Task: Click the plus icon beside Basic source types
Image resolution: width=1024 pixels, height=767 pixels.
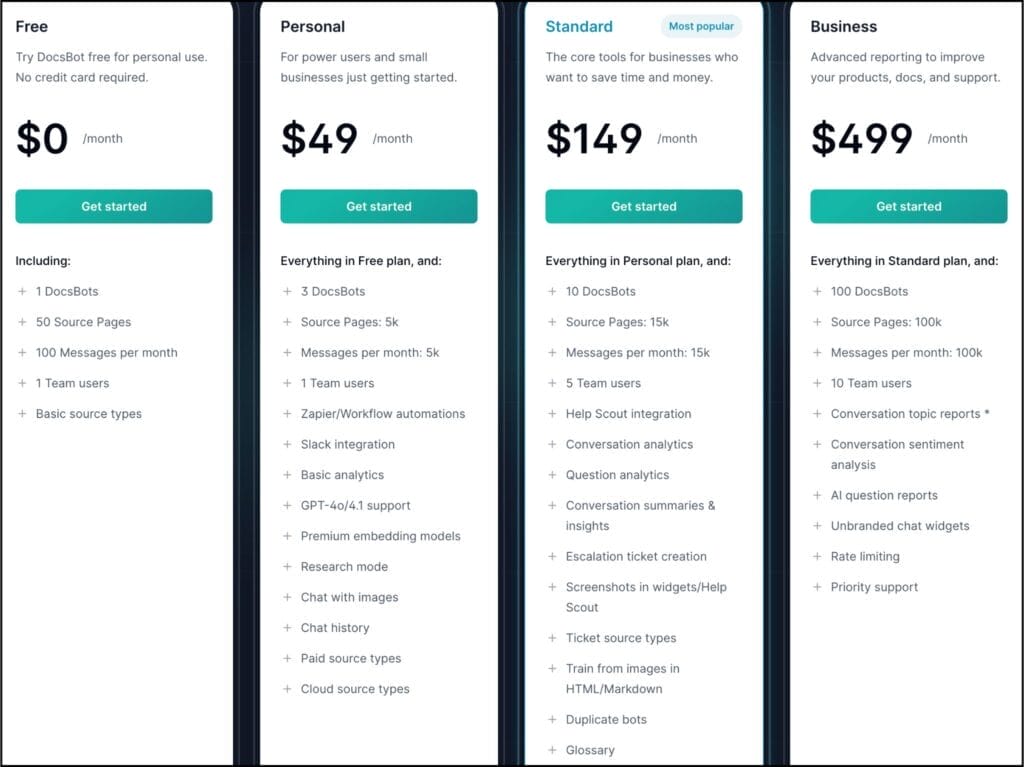Action: coord(22,414)
